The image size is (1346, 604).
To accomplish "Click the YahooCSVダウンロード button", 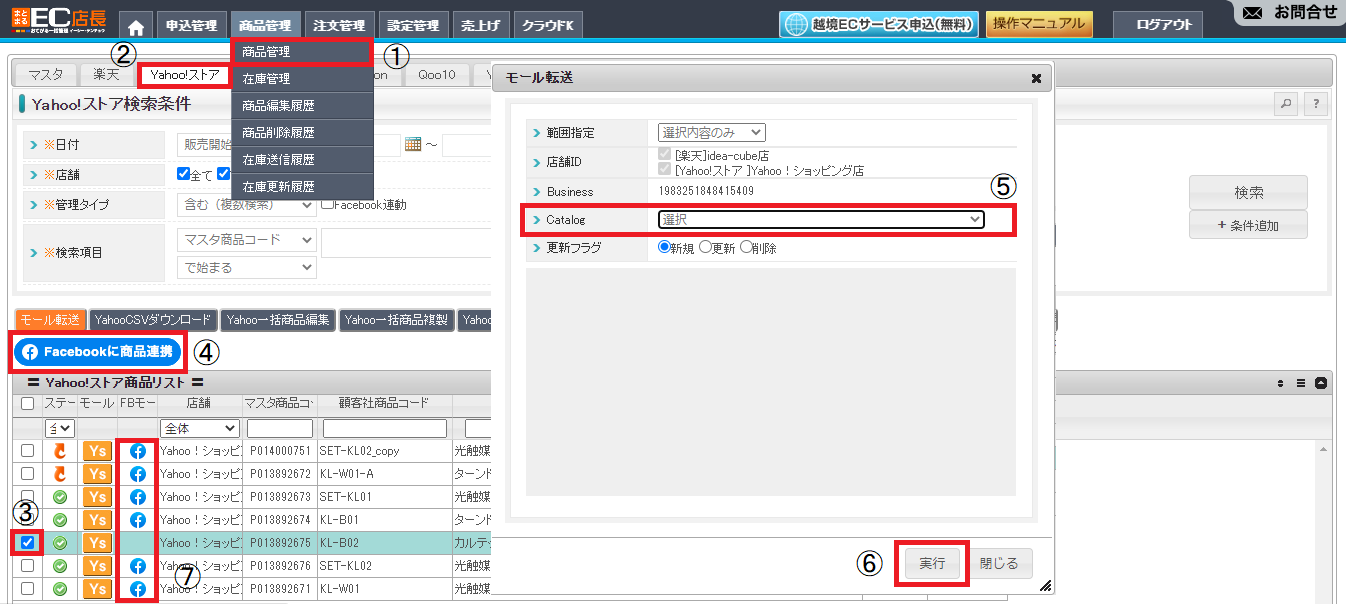I will point(153,320).
